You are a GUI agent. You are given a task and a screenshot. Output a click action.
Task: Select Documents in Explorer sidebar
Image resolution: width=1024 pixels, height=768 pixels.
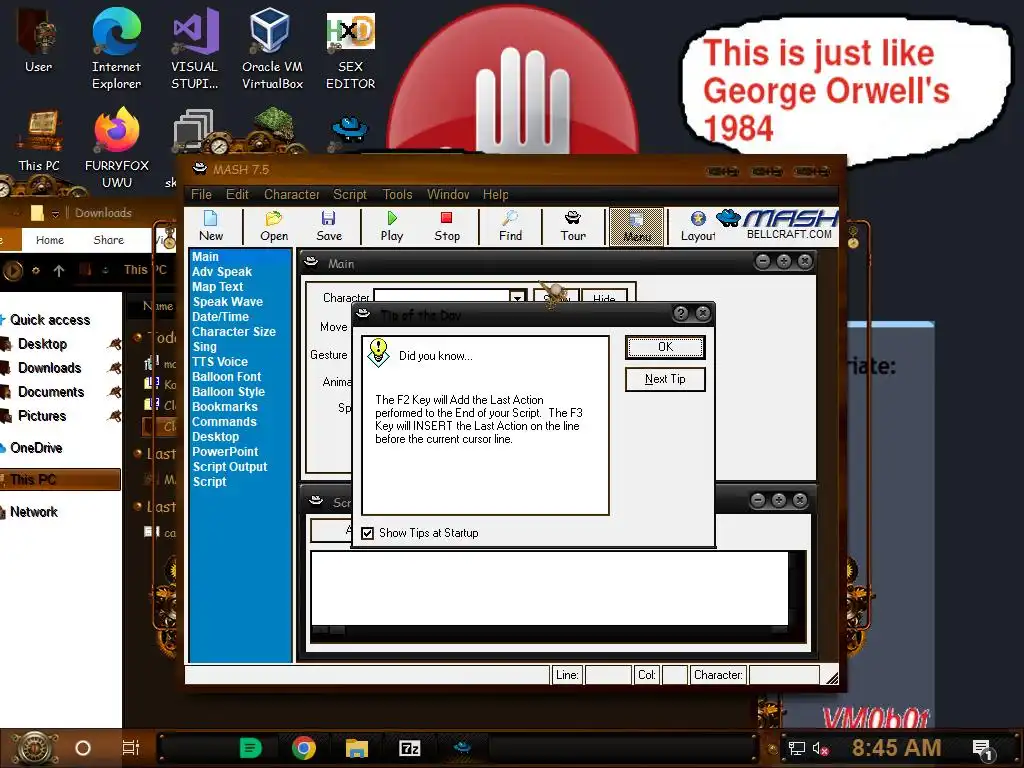tap(51, 392)
